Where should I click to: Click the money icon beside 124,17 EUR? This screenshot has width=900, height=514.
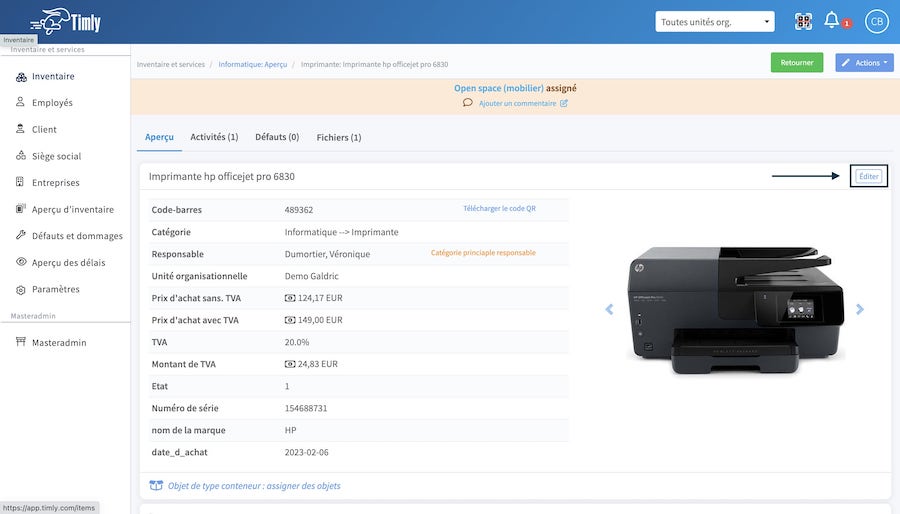[290, 298]
